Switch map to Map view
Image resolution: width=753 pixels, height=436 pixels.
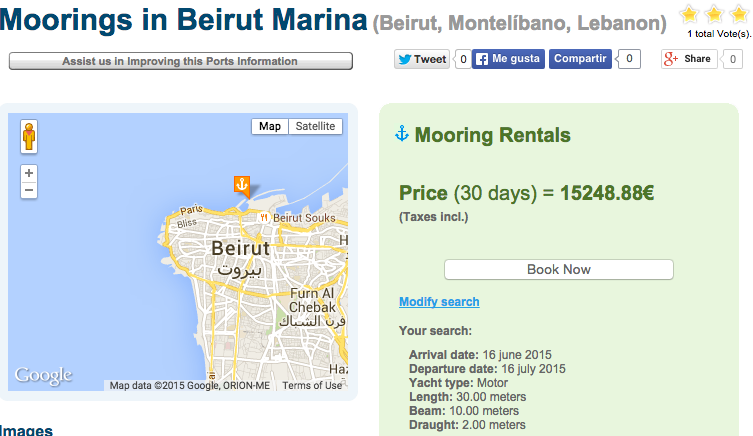pos(270,126)
